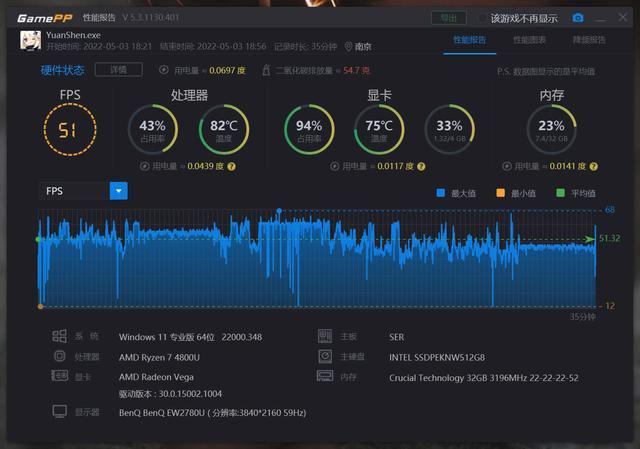Click the orange minimum marker on the chart
The height and width of the screenshot is (449, 640).
[40, 306]
